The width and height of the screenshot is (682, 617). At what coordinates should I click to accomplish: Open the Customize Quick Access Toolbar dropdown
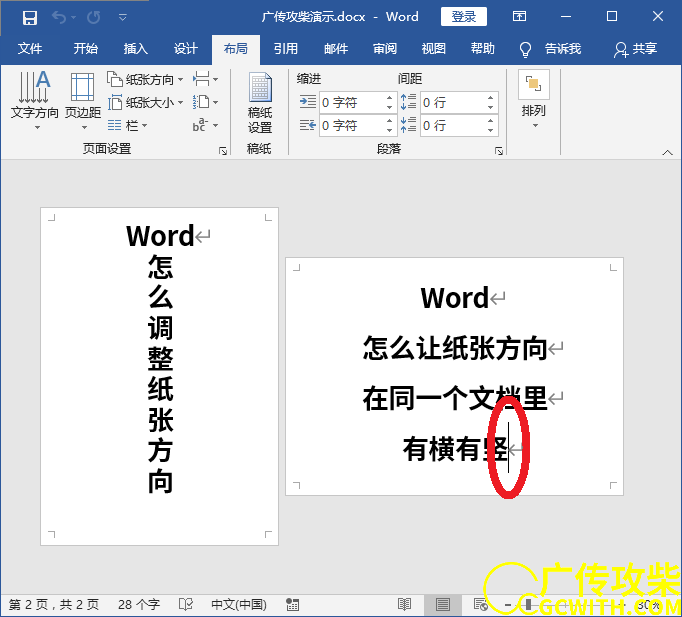click(123, 18)
